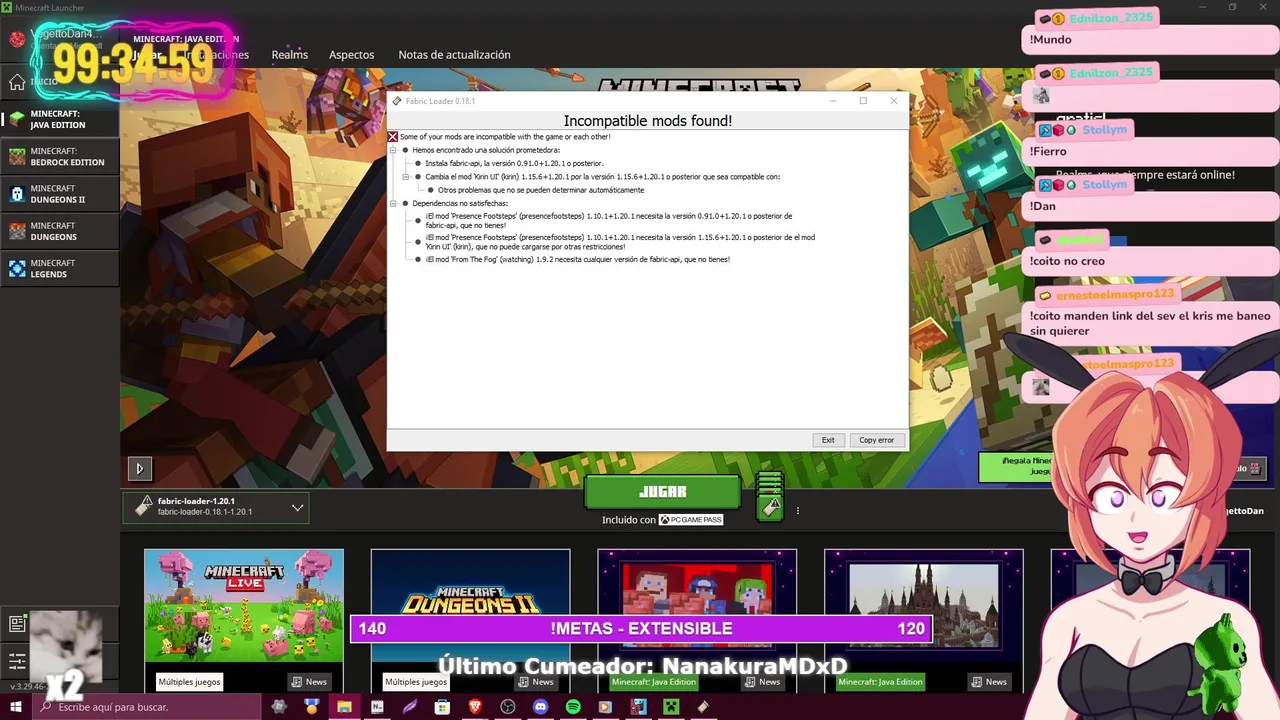Click the green JUGAR button
Image resolution: width=1280 pixels, height=720 pixels.
[x=663, y=492]
